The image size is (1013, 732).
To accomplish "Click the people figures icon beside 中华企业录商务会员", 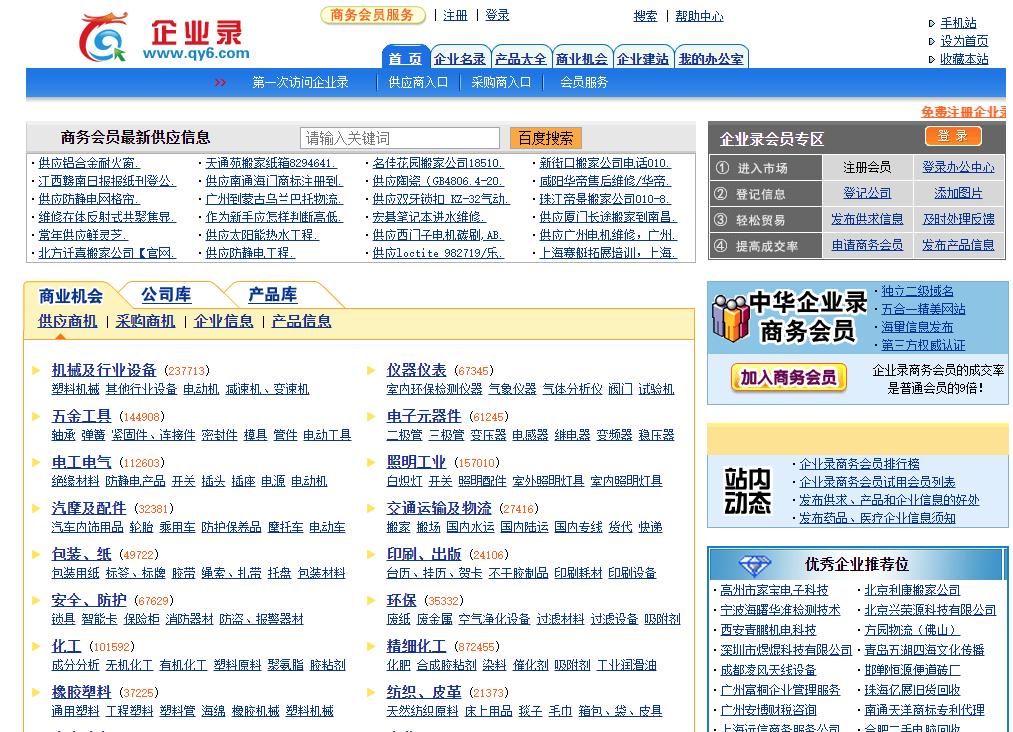I will (x=731, y=318).
